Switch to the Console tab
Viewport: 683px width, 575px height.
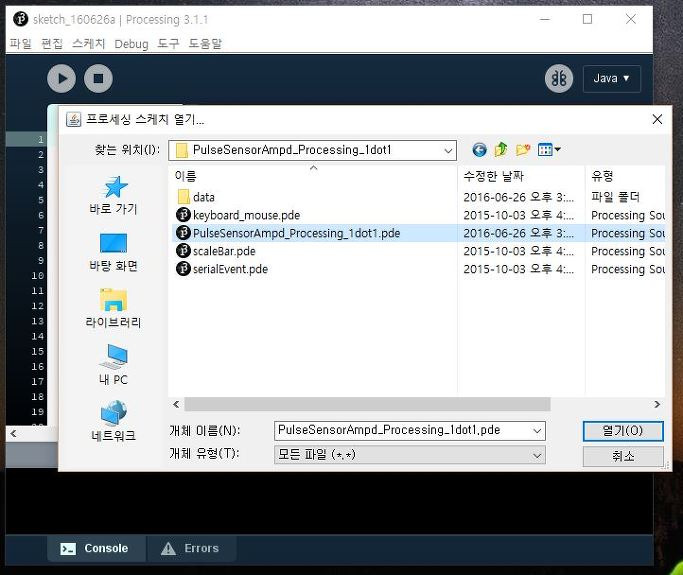96,548
